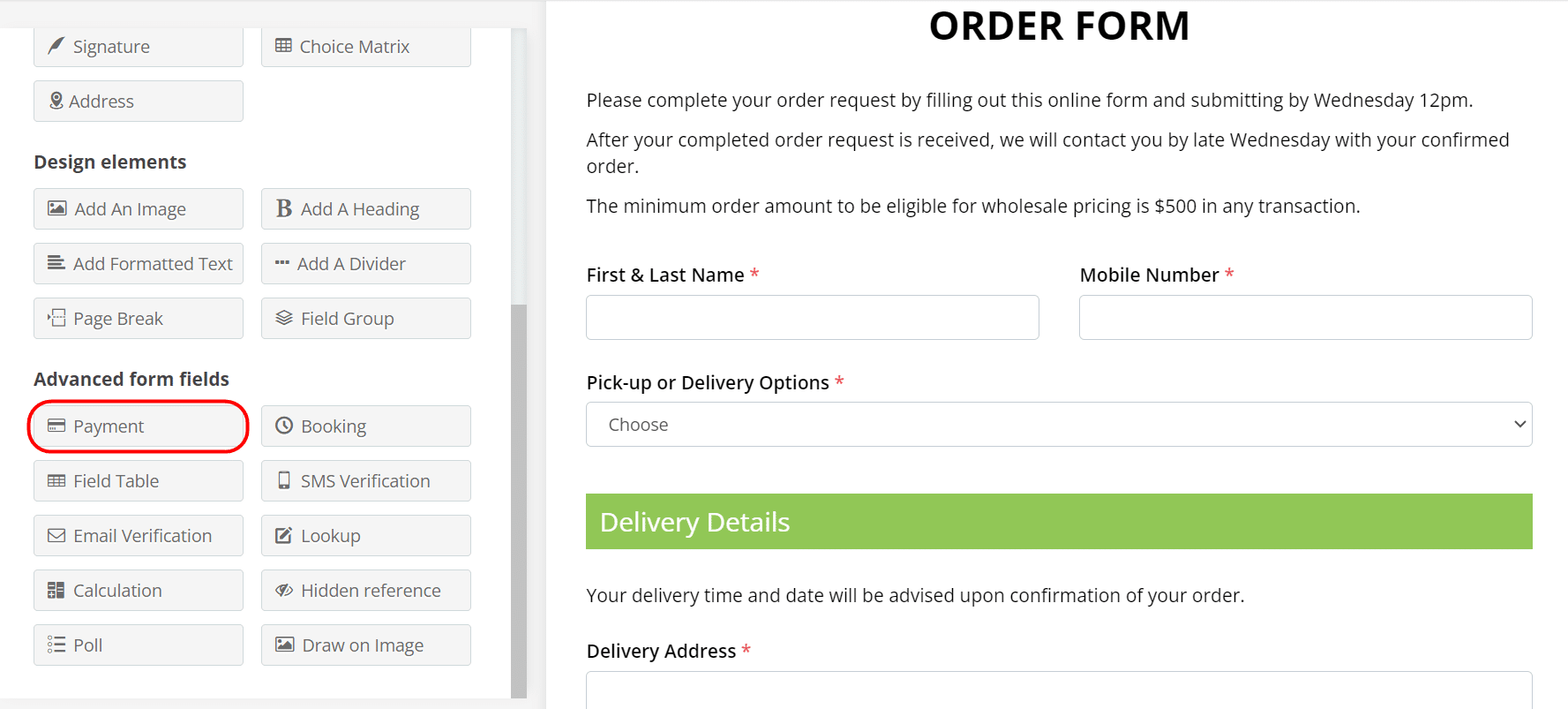Click the SMS Verification phone icon
This screenshot has height=709, width=1568.
coord(284,480)
